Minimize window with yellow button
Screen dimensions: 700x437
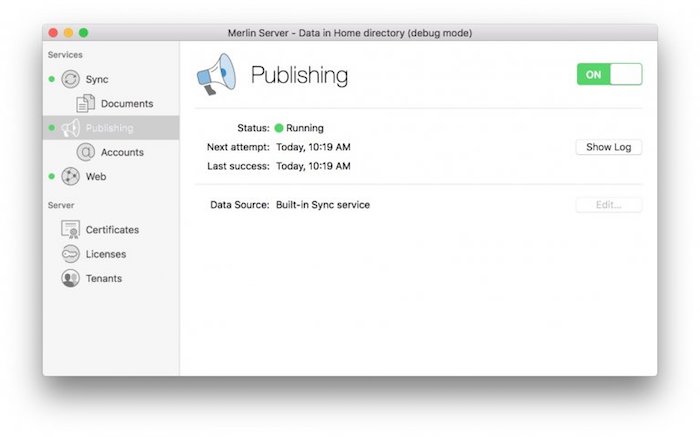pyautogui.click(x=68, y=33)
